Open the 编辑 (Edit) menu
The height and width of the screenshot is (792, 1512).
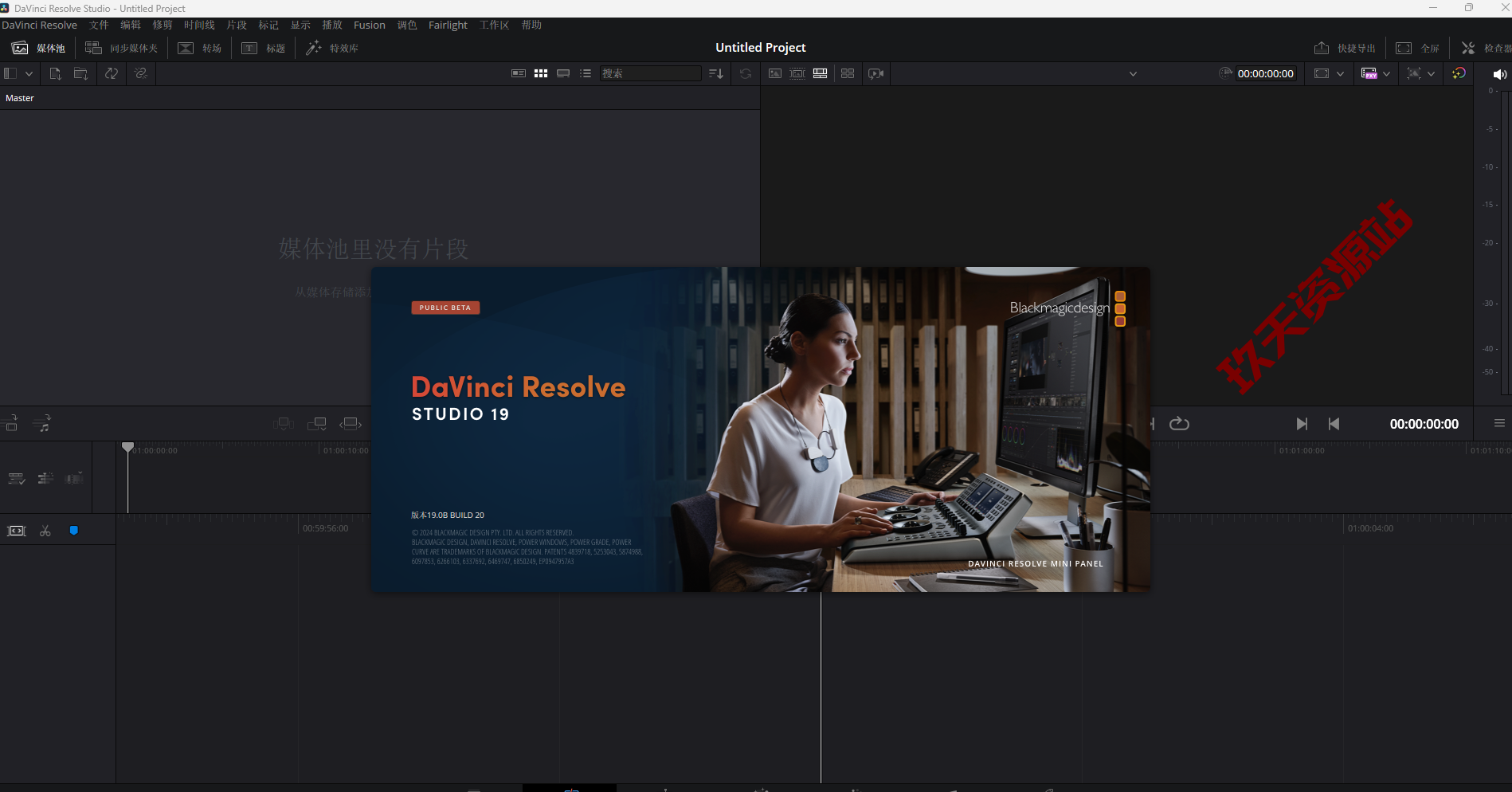click(131, 25)
